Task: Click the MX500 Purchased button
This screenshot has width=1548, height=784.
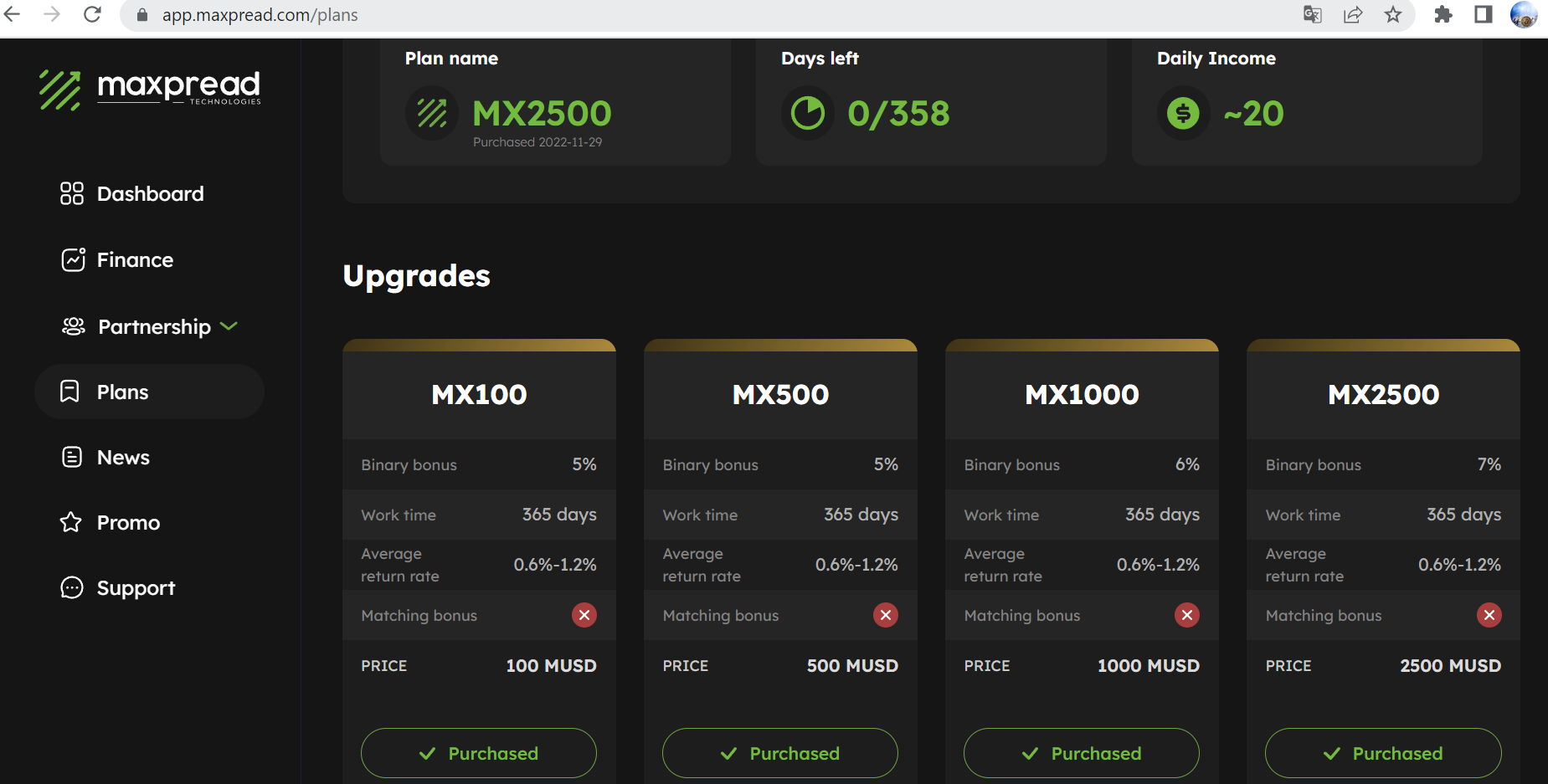Action: (780, 753)
